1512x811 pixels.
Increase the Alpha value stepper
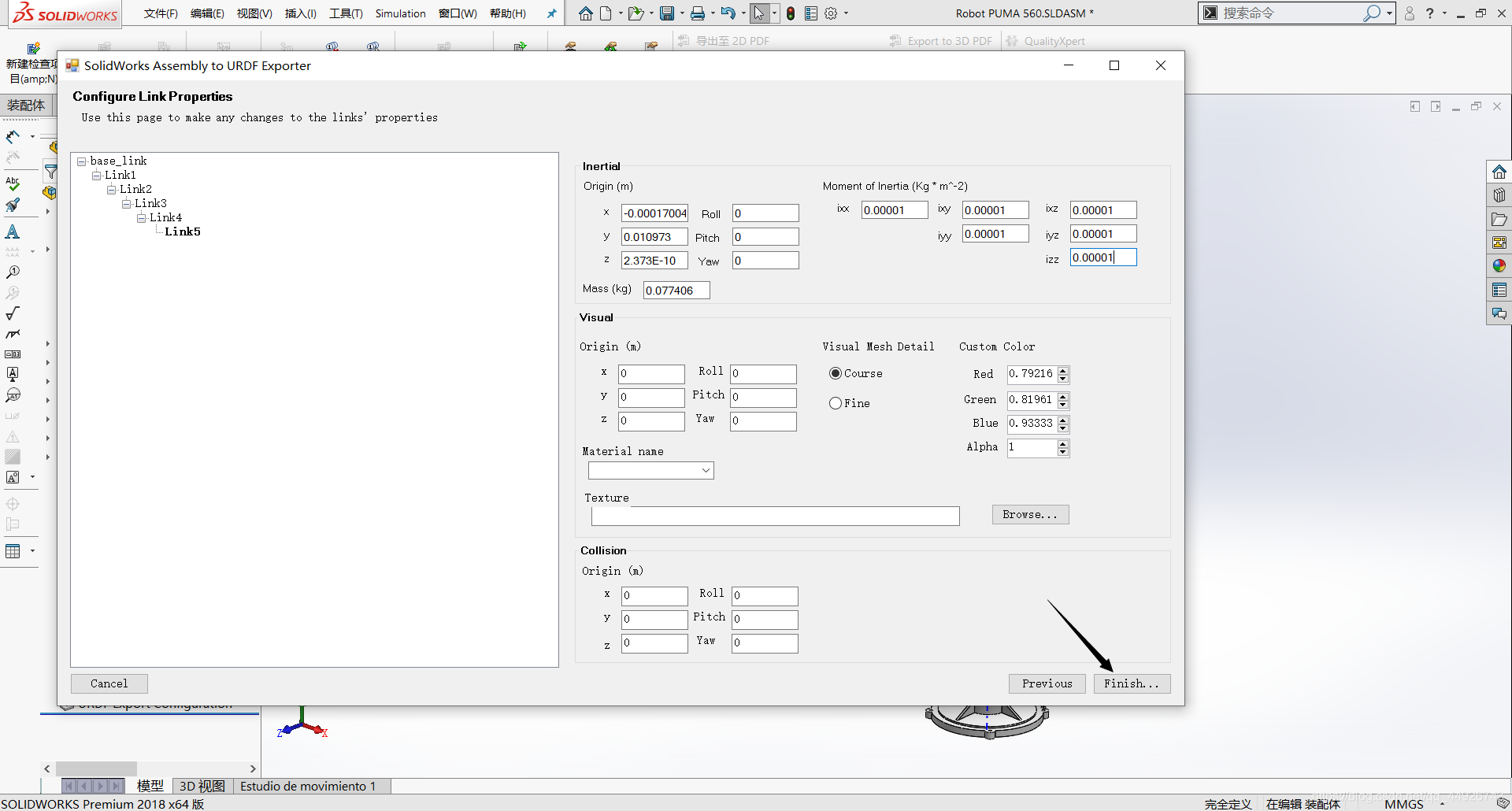1063,443
